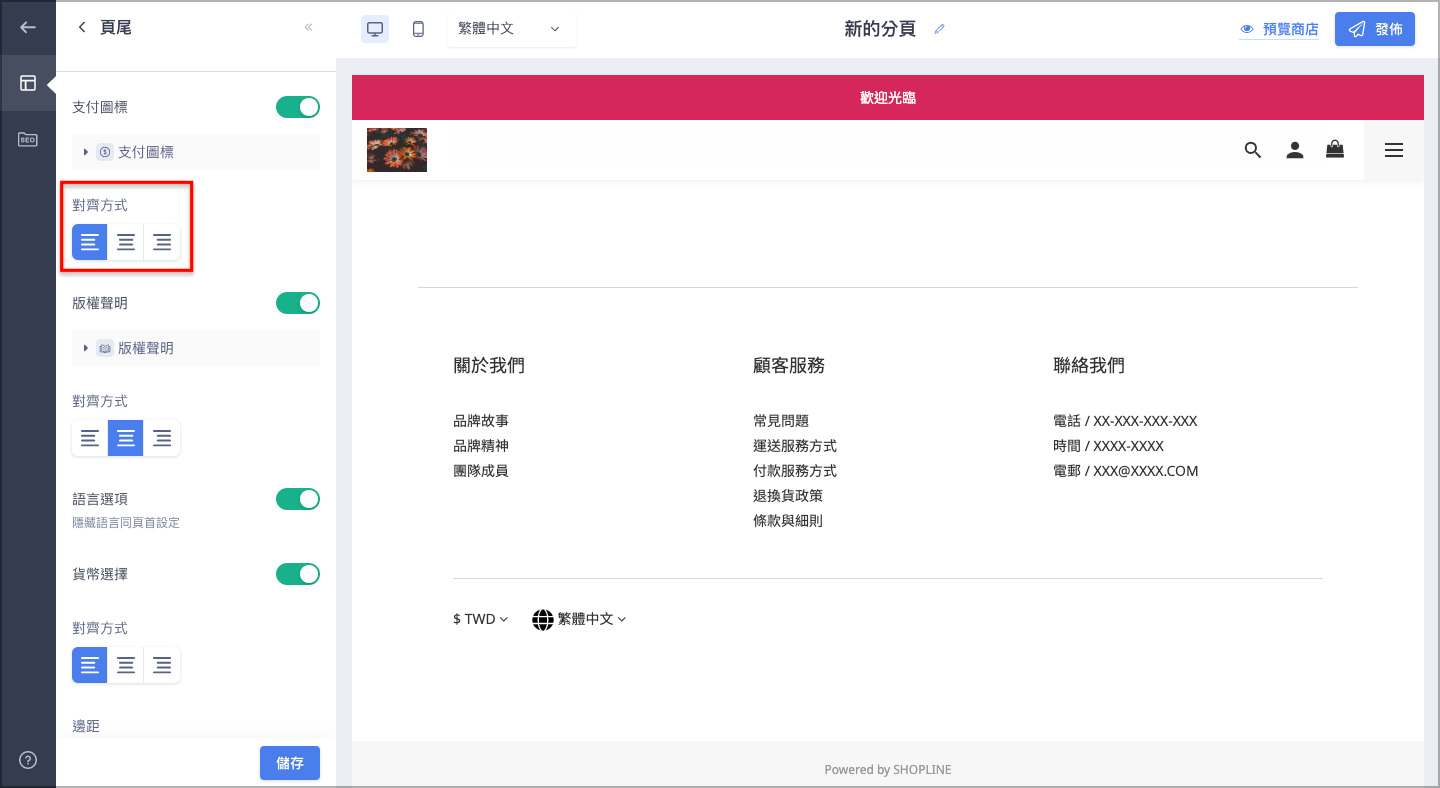Click the 條款與細則 footer link

(x=788, y=521)
